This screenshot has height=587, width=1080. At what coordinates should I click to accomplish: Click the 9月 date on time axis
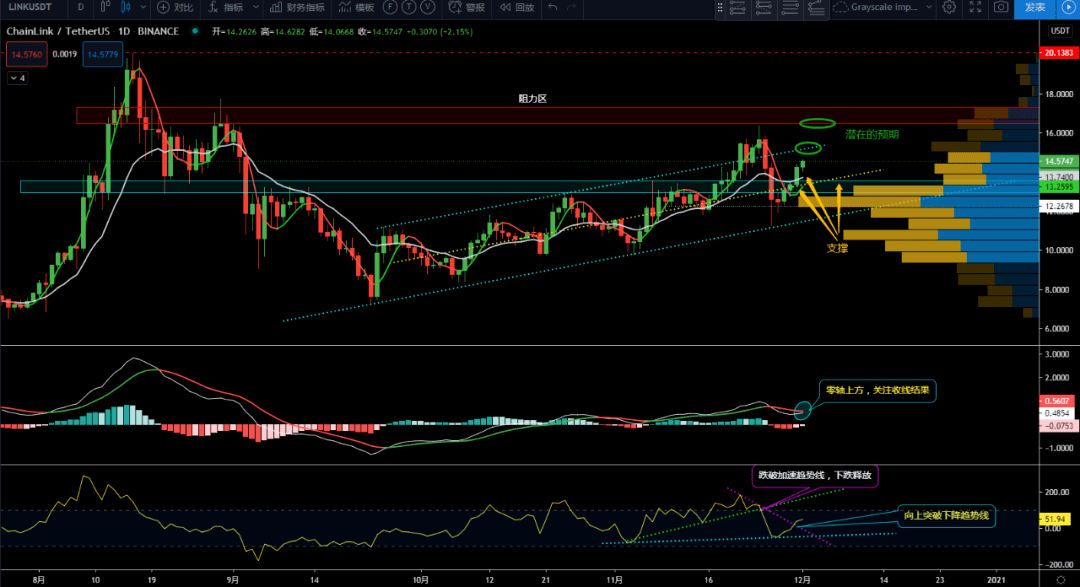click(x=232, y=580)
